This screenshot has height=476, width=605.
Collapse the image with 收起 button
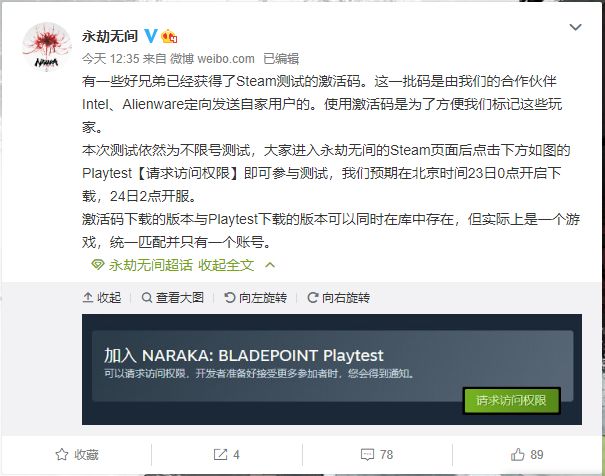coord(102,297)
